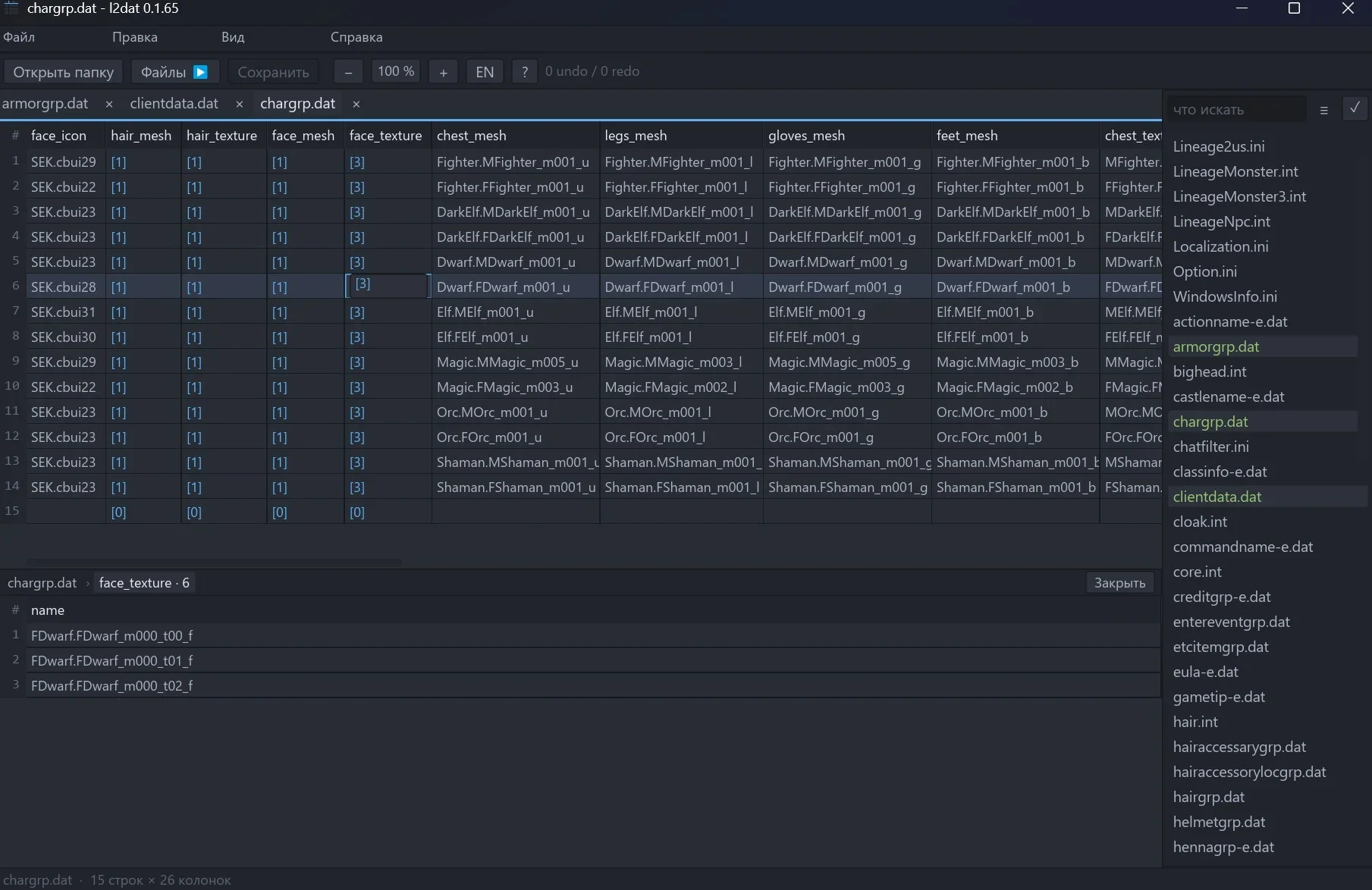Close the chargrp.dat tab
Viewport: 1372px width, 890px height.
[x=356, y=104]
